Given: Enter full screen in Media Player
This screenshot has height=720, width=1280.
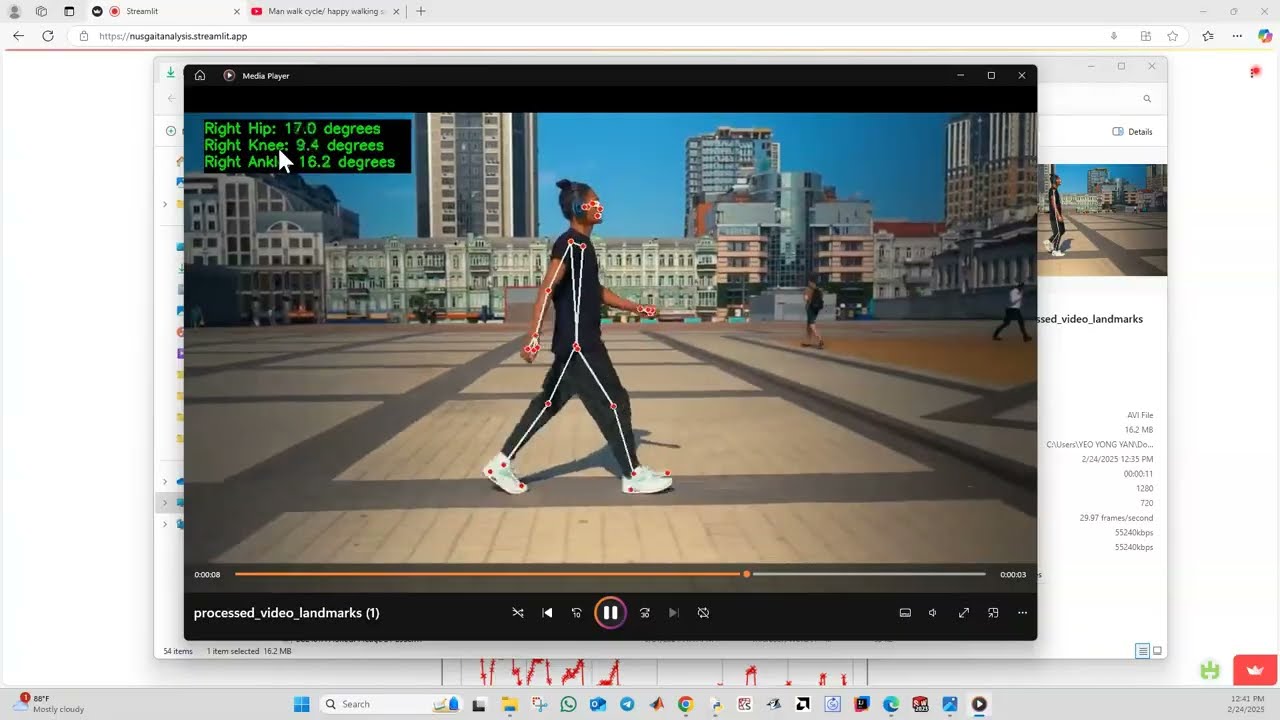Looking at the screenshot, I should [x=964, y=613].
